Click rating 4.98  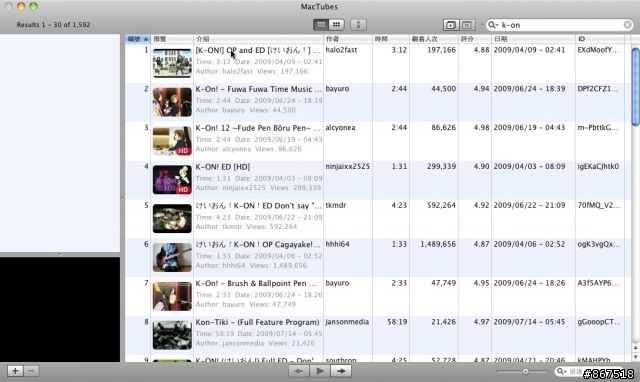(x=482, y=128)
